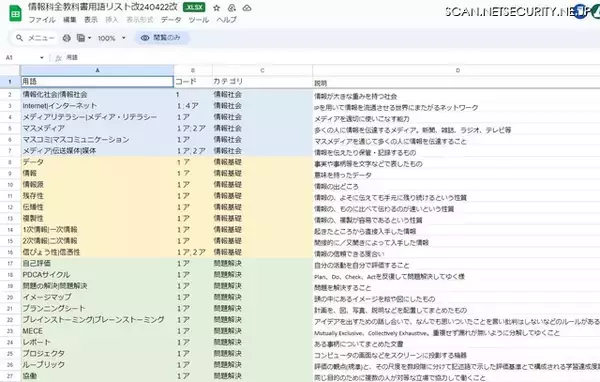Click the select-all corner box
This screenshot has width=600, height=382.
pos(10,70)
